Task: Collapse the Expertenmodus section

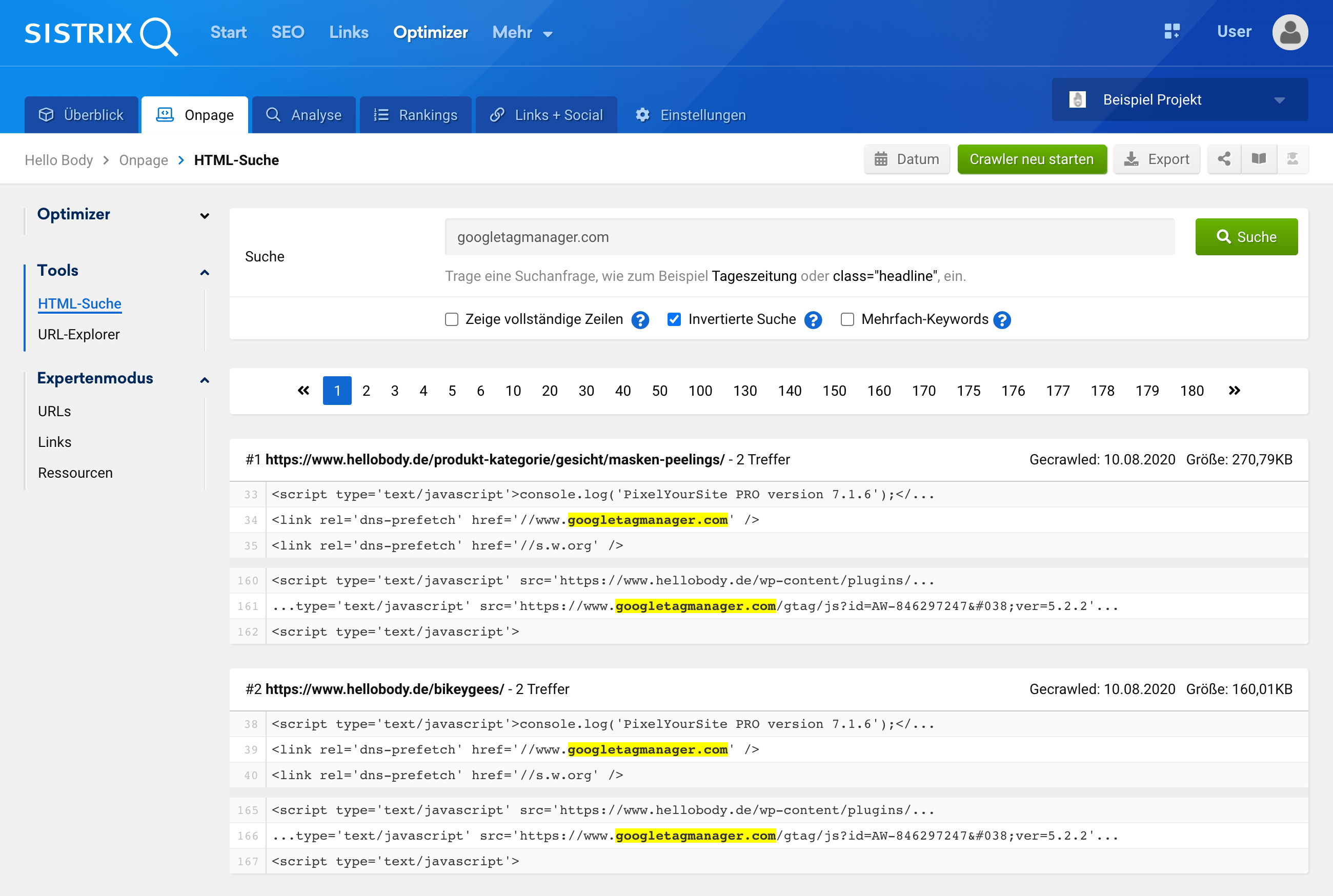Action: 205,379
